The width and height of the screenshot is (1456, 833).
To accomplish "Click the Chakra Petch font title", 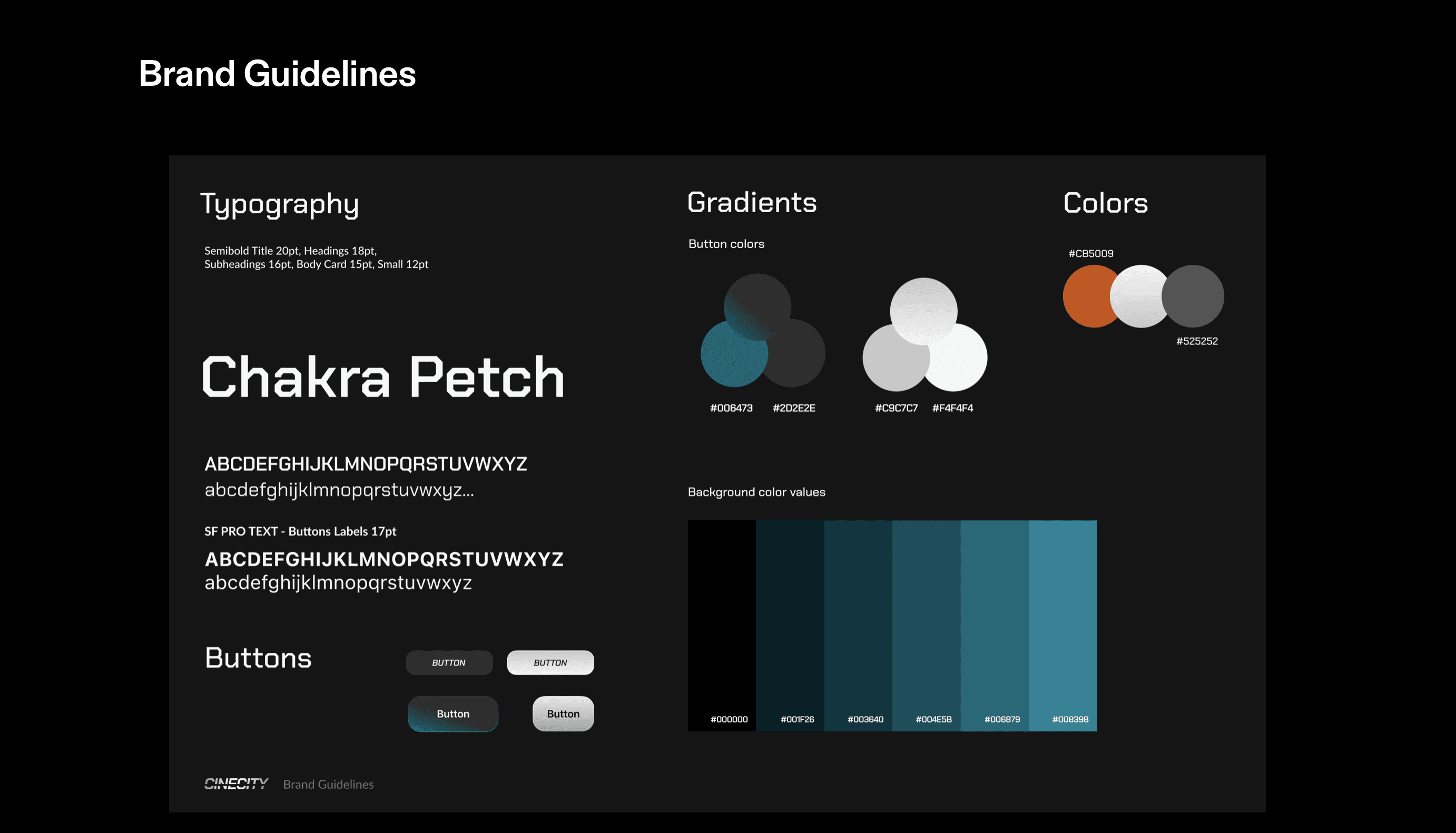I will (383, 376).
